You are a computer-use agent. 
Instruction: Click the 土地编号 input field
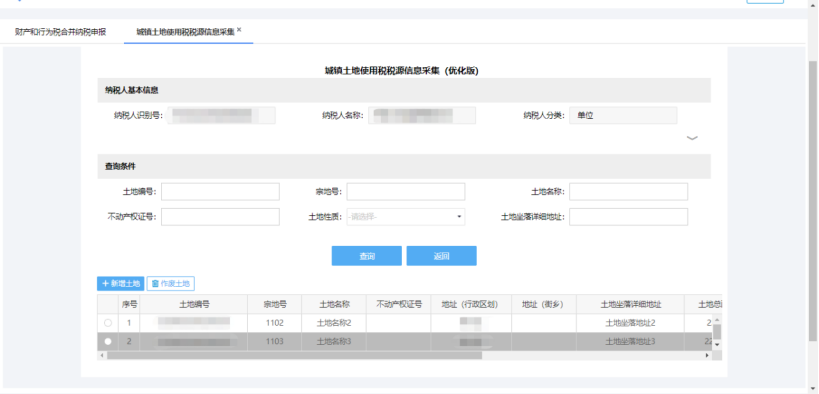220,192
